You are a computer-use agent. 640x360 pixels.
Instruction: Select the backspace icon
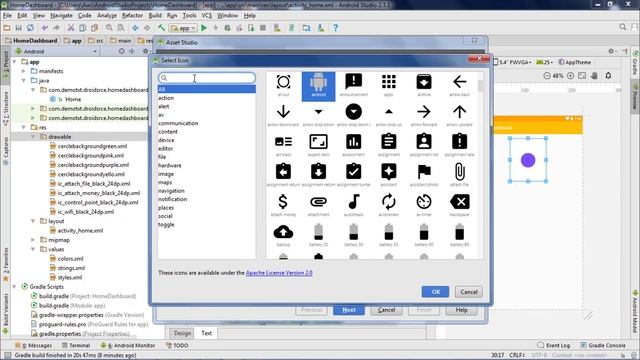(459, 205)
